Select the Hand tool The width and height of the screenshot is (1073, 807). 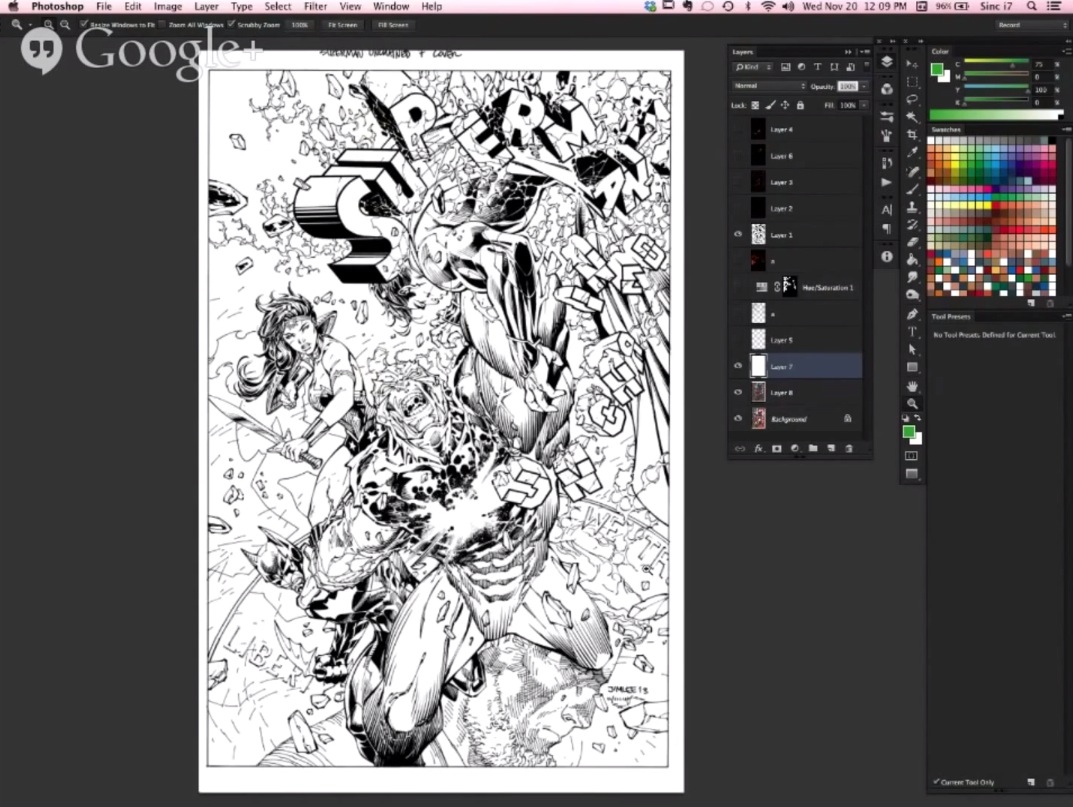[x=912, y=386]
